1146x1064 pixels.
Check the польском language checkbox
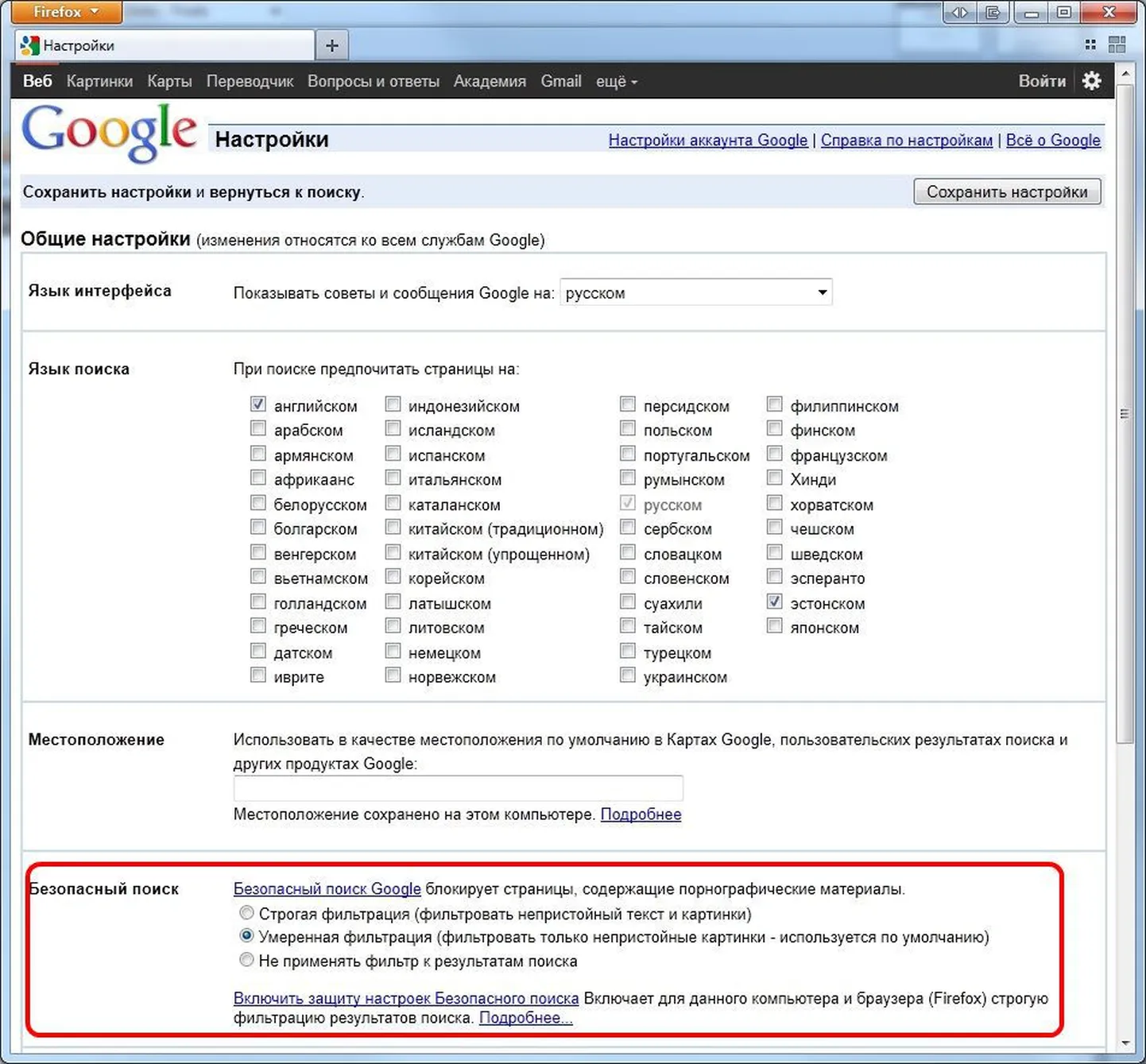(628, 429)
